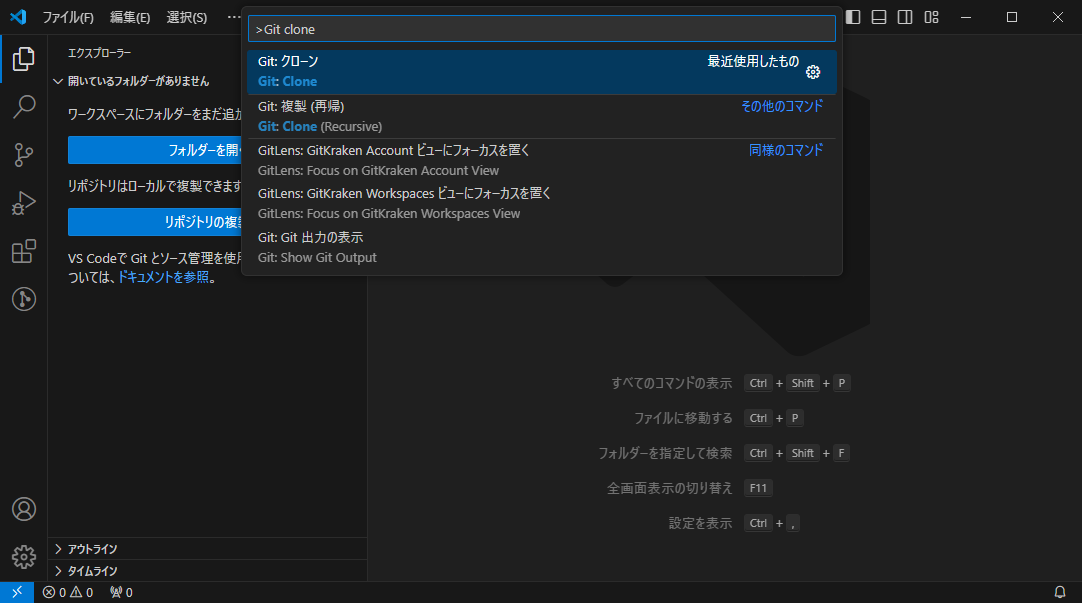The width and height of the screenshot is (1082, 603).
Task: Minimize the VS Code window
Action: [x=966, y=17]
